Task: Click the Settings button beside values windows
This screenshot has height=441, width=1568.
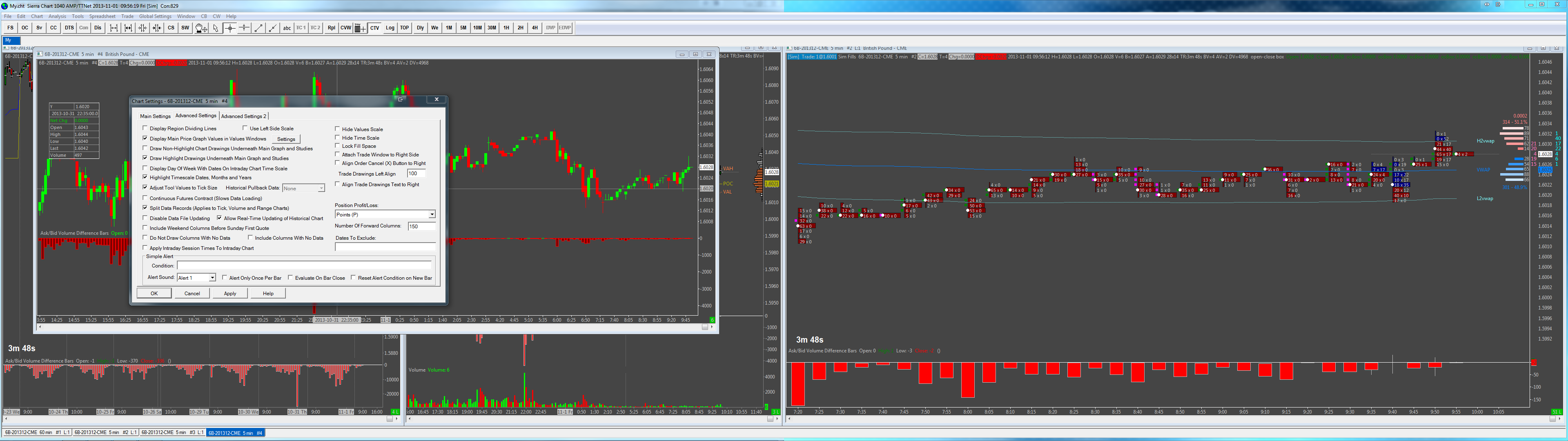Action: coord(285,140)
